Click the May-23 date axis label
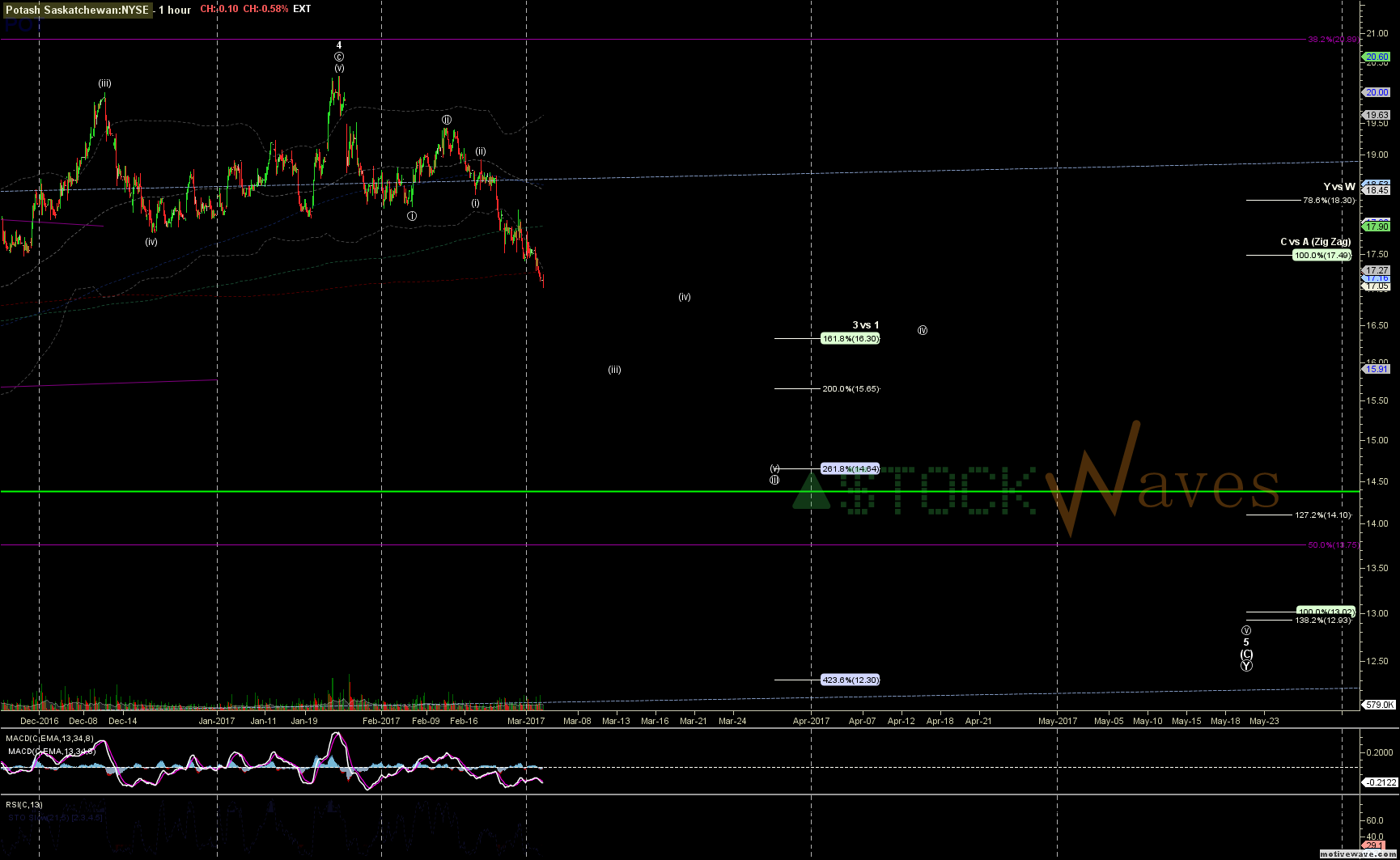Image resolution: width=1400 pixels, height=860 pixels. (x=1264, y=721)
